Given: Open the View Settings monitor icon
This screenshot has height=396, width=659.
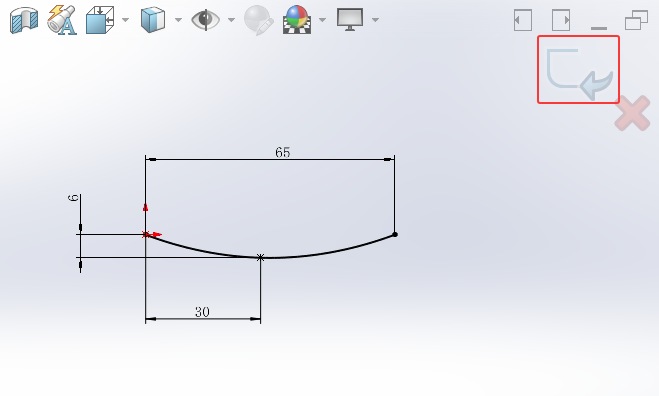Looking at the screenshot, I should [350, 19].
